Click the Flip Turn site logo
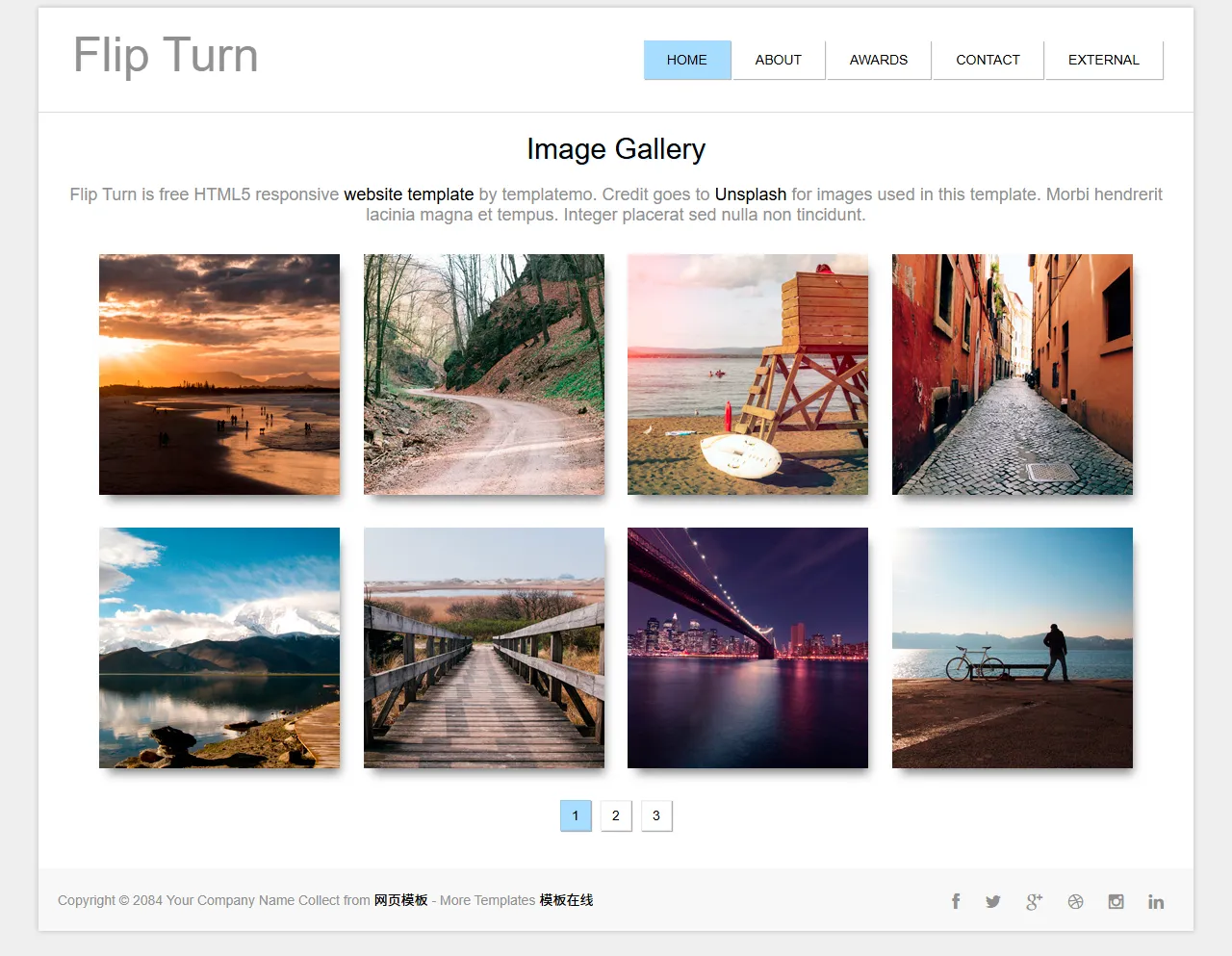 coord(166,55)
